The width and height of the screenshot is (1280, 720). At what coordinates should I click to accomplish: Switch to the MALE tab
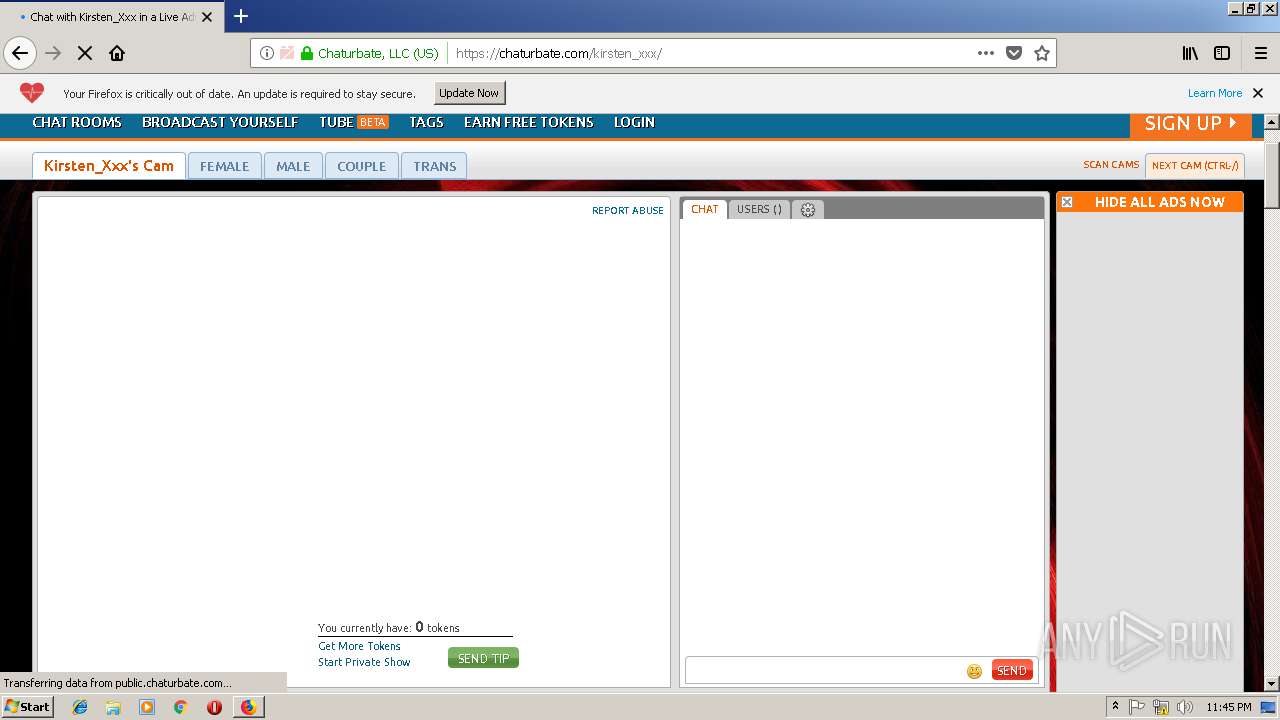click(293, 166)
